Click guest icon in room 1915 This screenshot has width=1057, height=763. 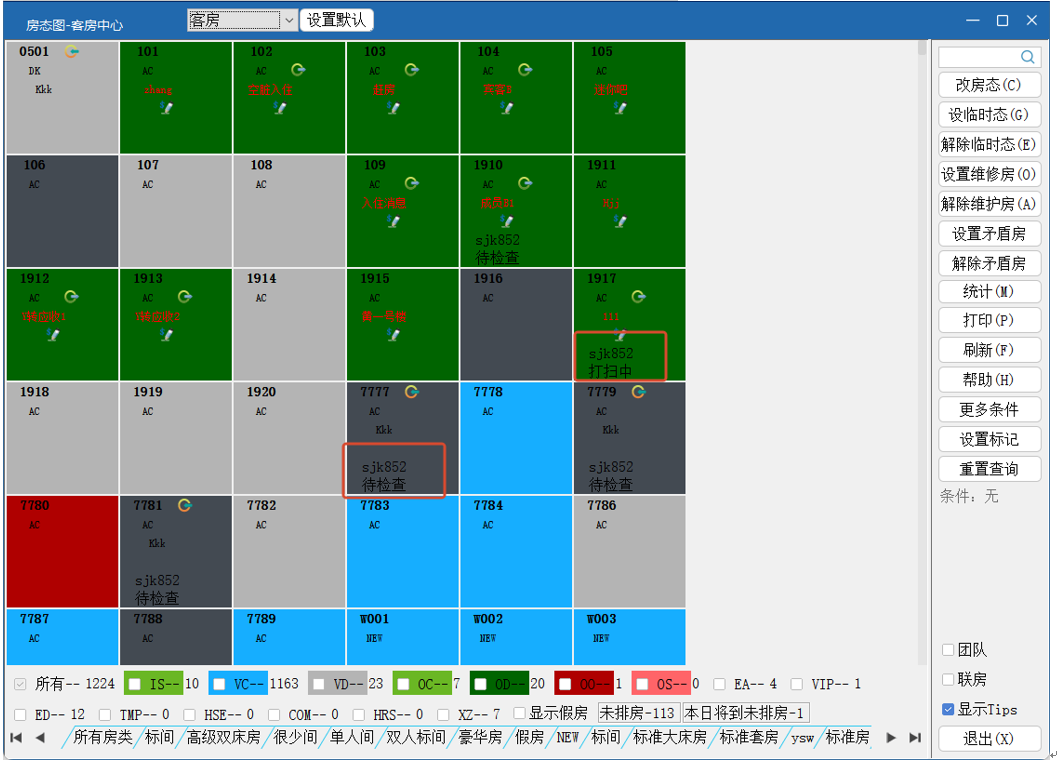394,334
